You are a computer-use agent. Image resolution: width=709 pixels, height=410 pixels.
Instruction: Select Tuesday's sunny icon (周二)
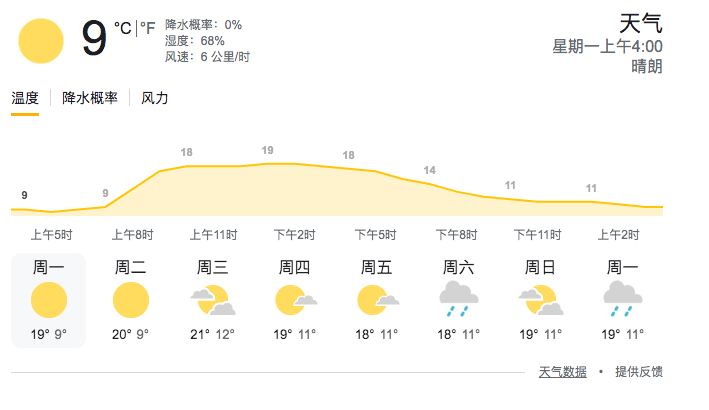pyautogui.click(x=130, y=300)
